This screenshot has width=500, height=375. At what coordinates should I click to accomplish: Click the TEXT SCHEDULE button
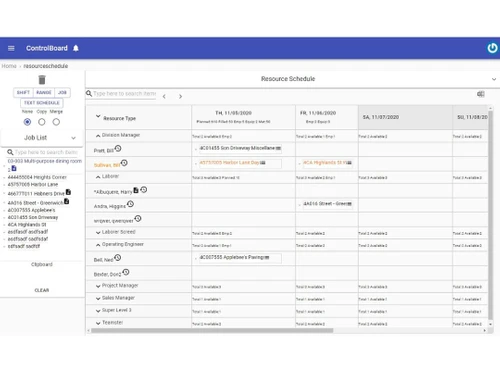42,103
